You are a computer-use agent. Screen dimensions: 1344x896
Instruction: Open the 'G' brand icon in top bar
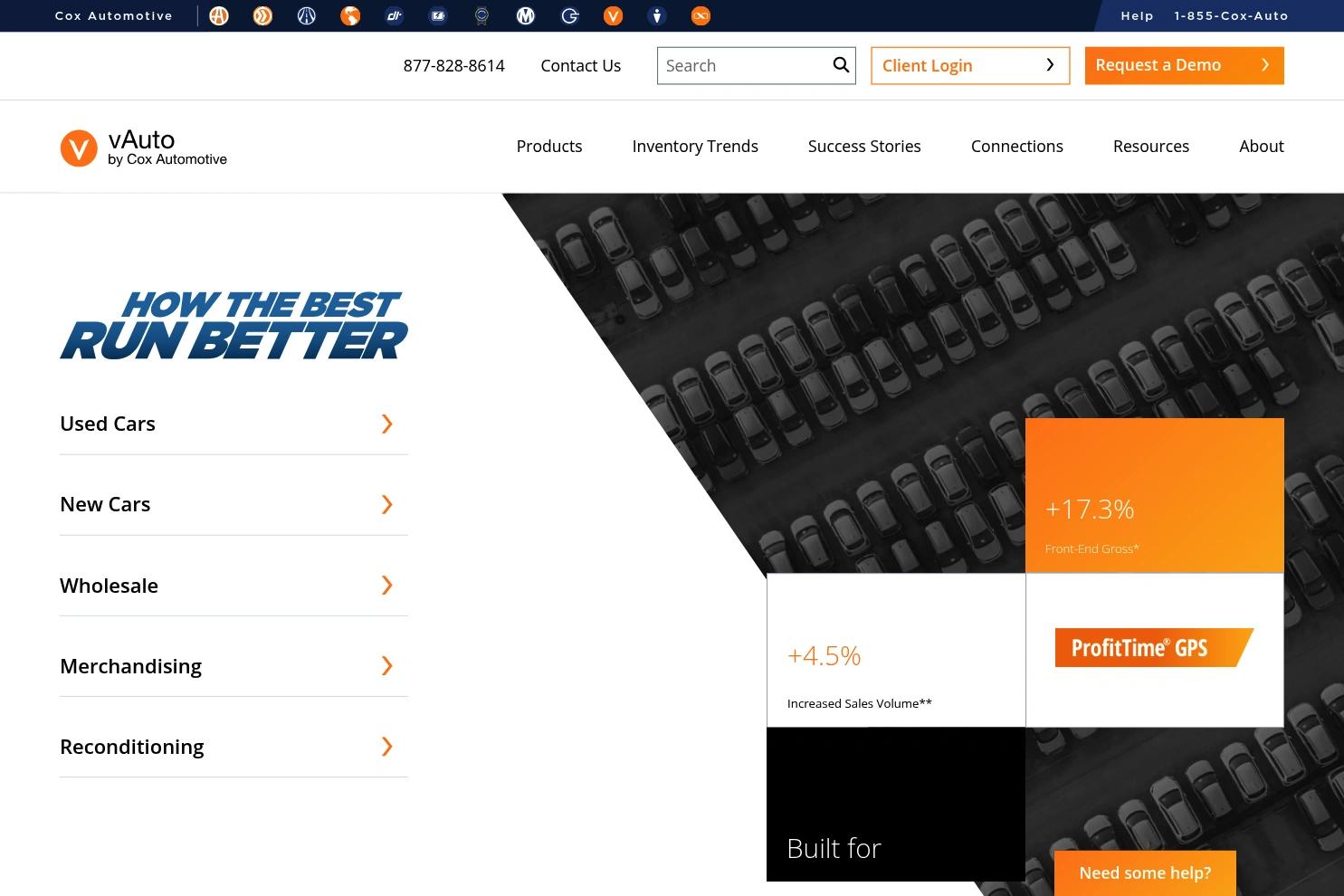[569, 15]
